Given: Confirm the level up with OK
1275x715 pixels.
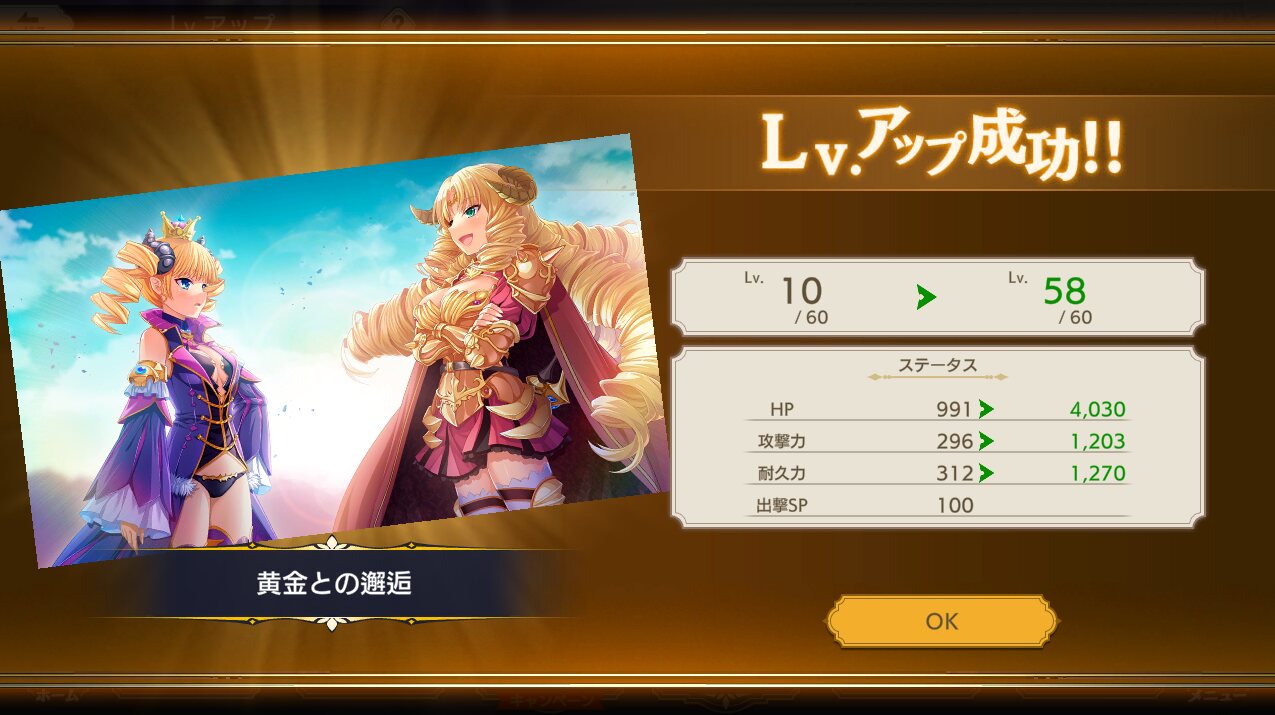Looking at the screenshot, I should 941,621.
